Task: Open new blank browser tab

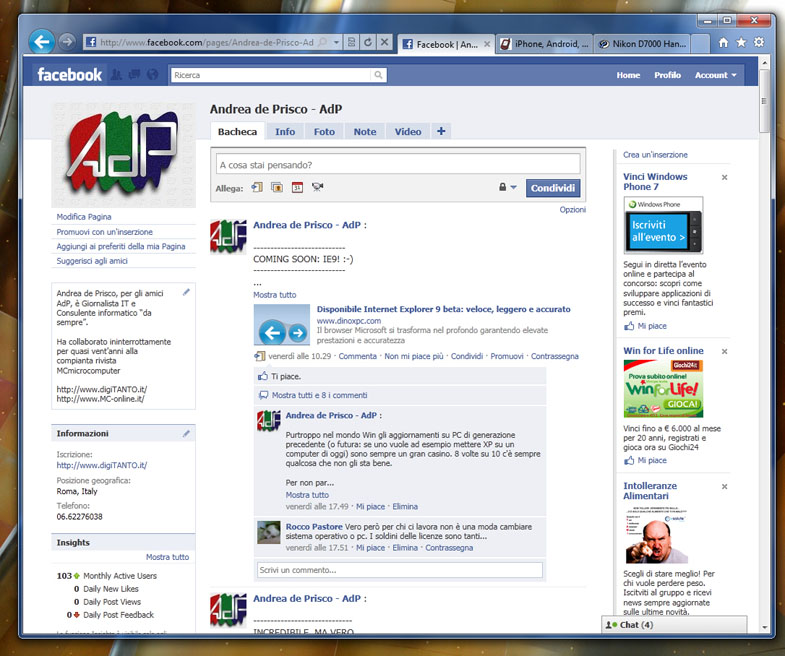Action: (700, 44)
